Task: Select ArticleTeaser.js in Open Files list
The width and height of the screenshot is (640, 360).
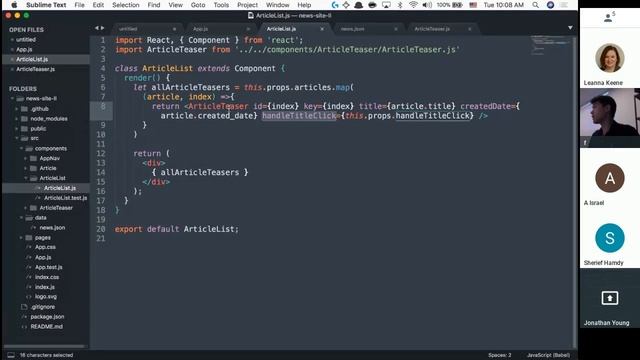Action: (36, 69)
